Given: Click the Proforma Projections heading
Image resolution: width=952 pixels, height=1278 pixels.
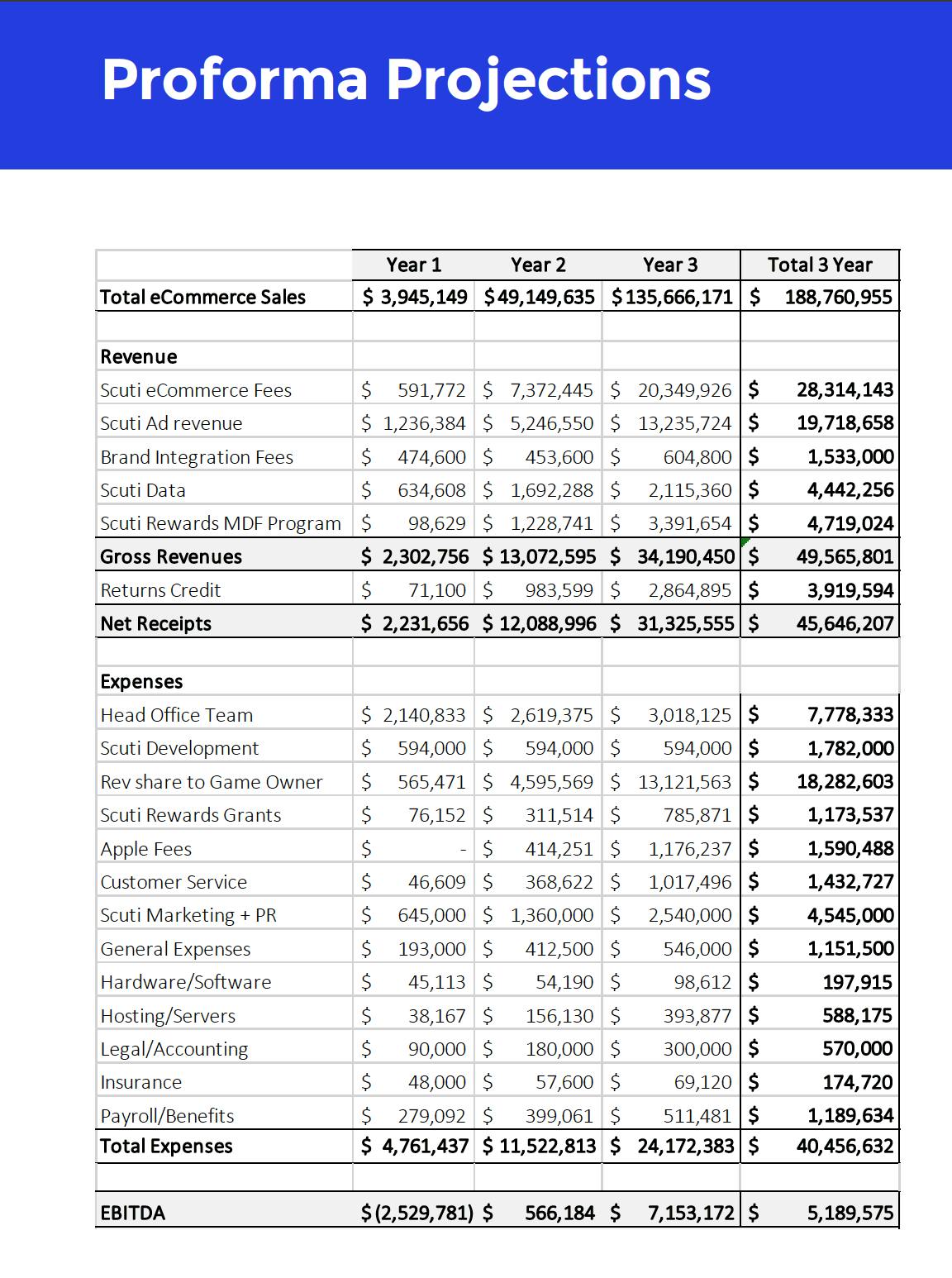Looking at the screenshot, I should click(406, 82).
